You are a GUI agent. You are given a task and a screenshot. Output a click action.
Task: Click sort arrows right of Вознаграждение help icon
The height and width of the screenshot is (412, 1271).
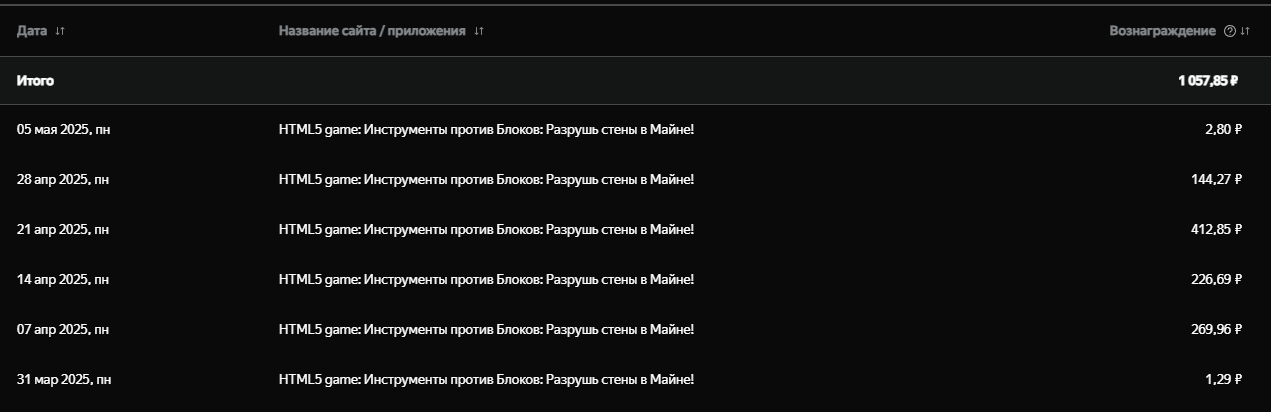[1245, 31]
